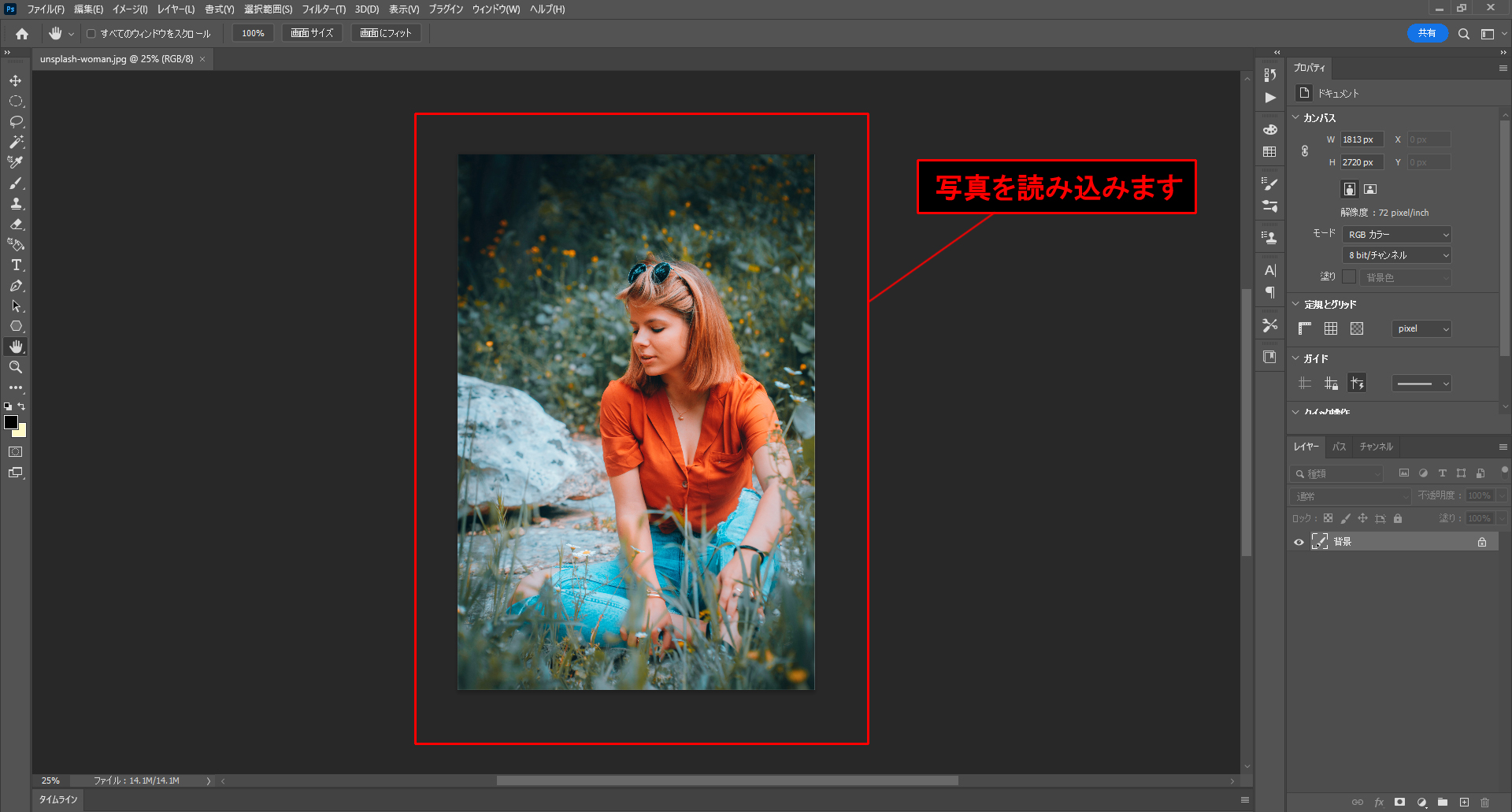This screenshot has width=1512, height=812.
Task: Click the 画面にフィット button
Action: 386,33
